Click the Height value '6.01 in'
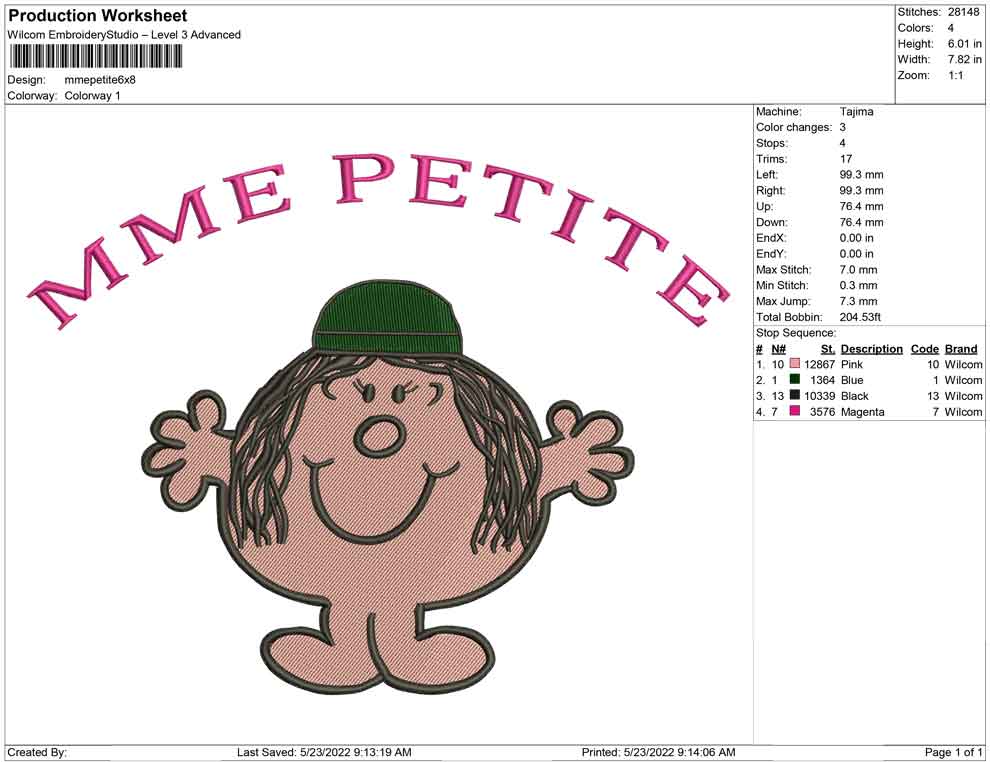990x762 pixels. [965, 44]
